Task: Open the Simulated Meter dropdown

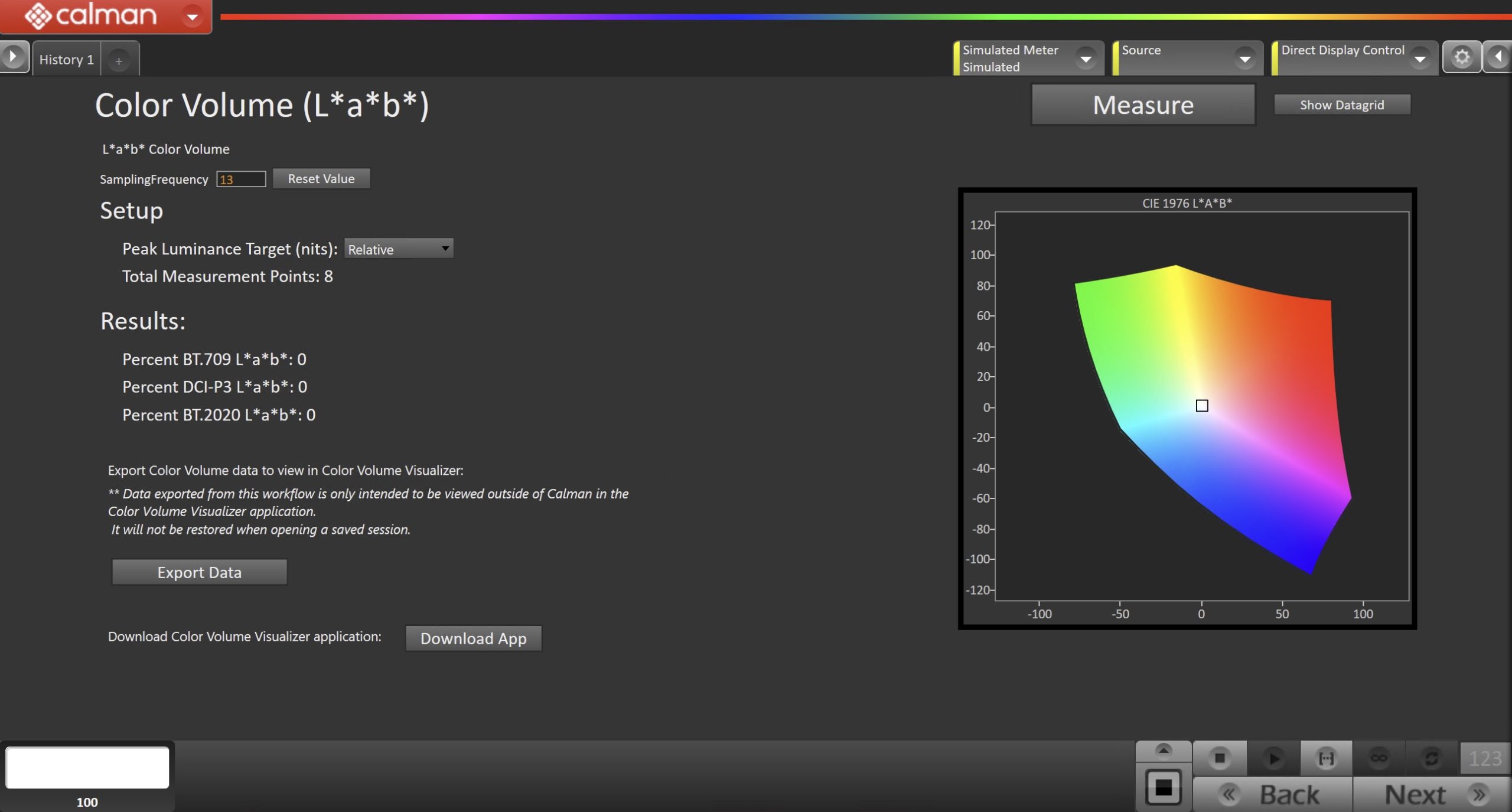Action: tap(1085, 58)
